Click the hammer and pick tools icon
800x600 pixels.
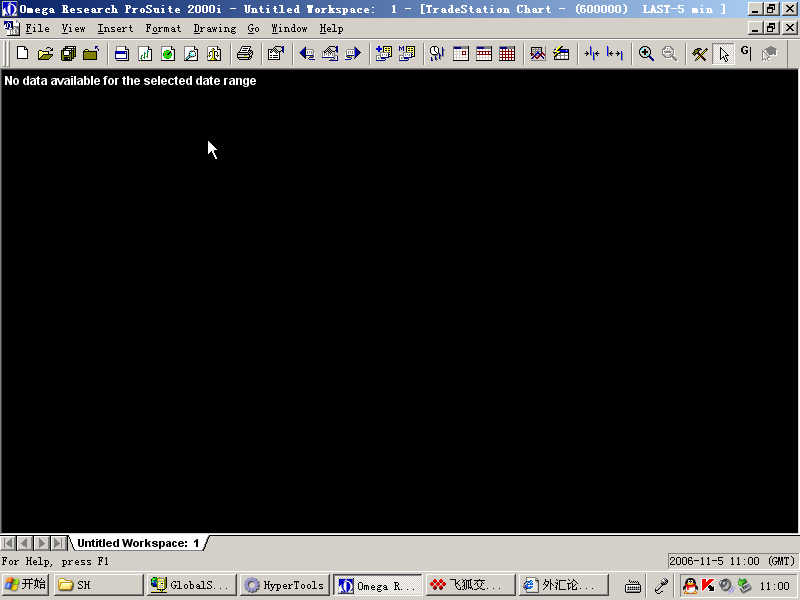click(700, 54)
